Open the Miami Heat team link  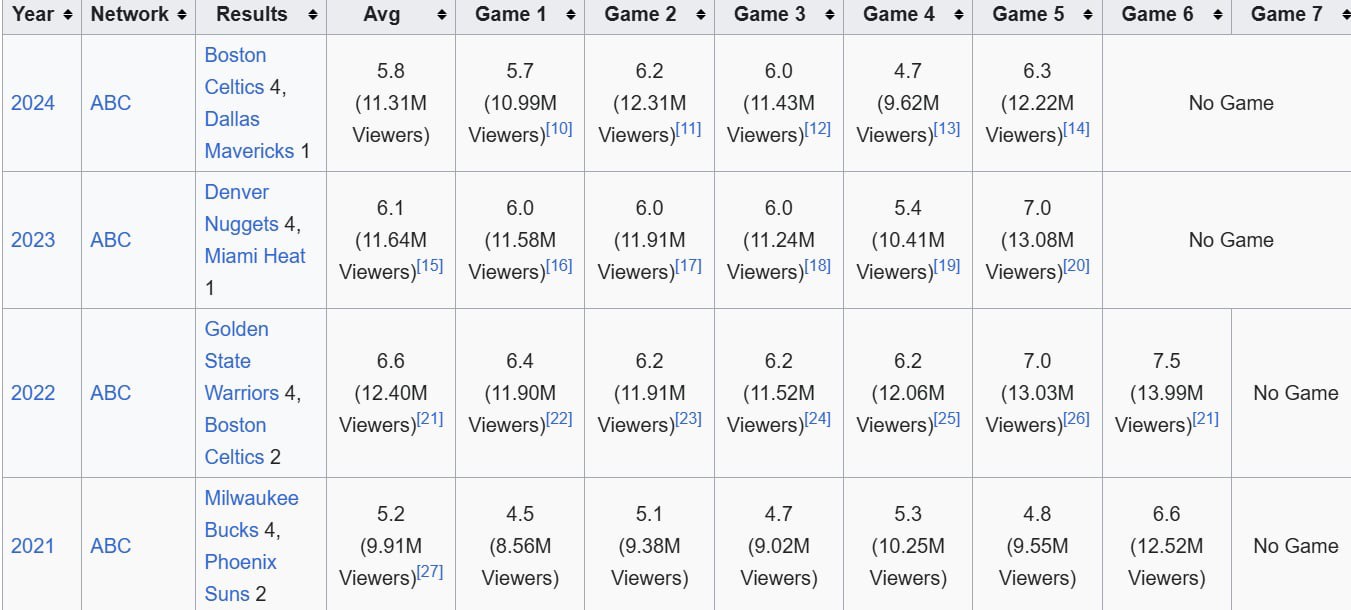point(255,256)
